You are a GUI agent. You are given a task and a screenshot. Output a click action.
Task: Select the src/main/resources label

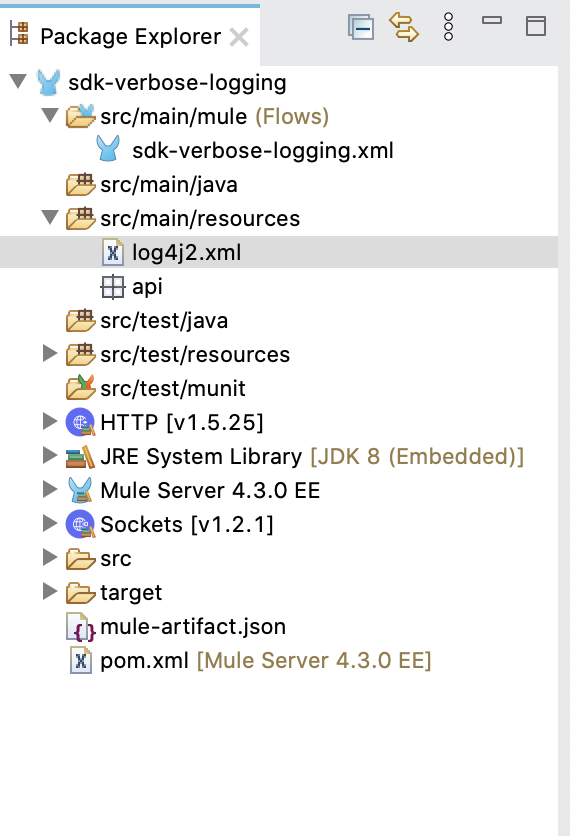pos(200,219)
